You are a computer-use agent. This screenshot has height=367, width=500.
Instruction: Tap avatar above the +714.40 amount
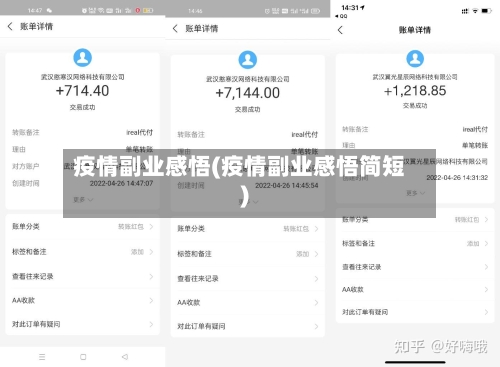coord(82,58)
